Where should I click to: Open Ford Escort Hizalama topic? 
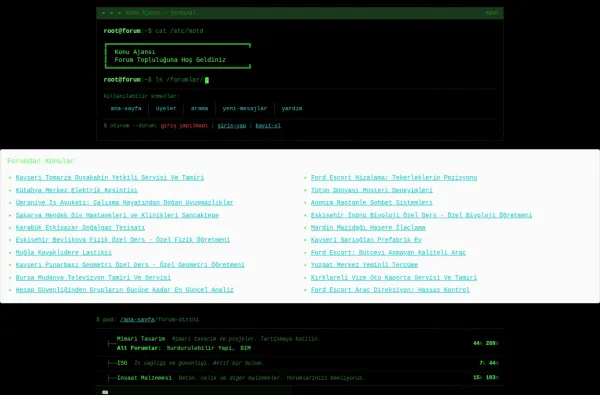coord(394,178)
